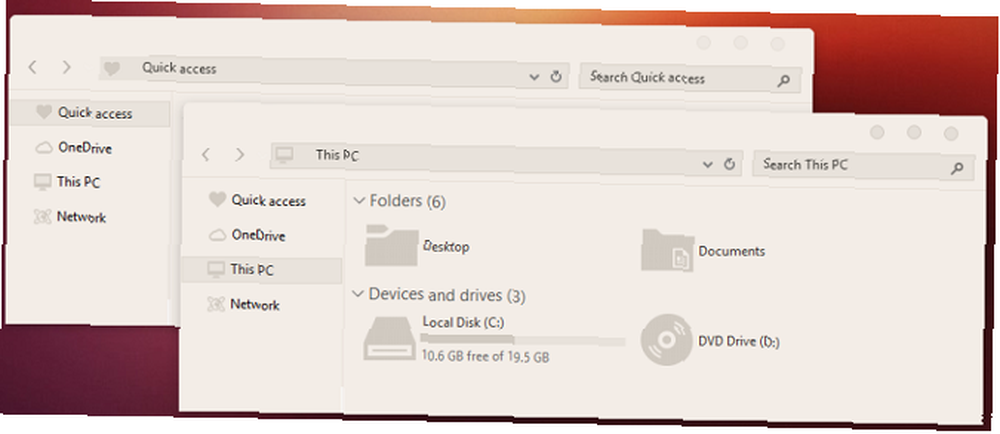1000x434 pixels.
Task: Select OneDrive in the front window sidebar
Action: pos(258,235)
